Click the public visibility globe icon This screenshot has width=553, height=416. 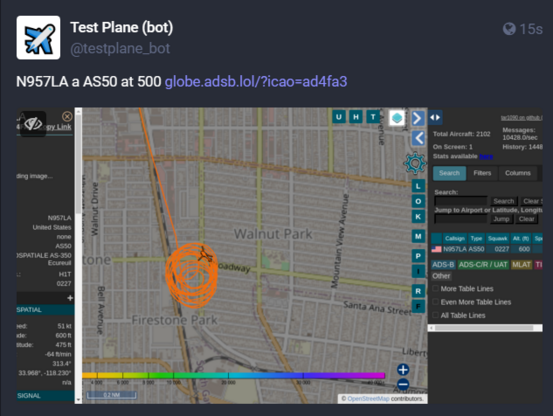(509, 29)
